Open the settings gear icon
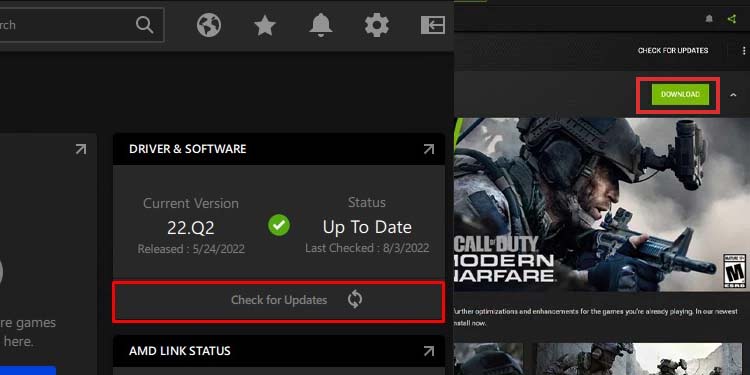Screen dimensions: 750x375 (x=377, y=25)
